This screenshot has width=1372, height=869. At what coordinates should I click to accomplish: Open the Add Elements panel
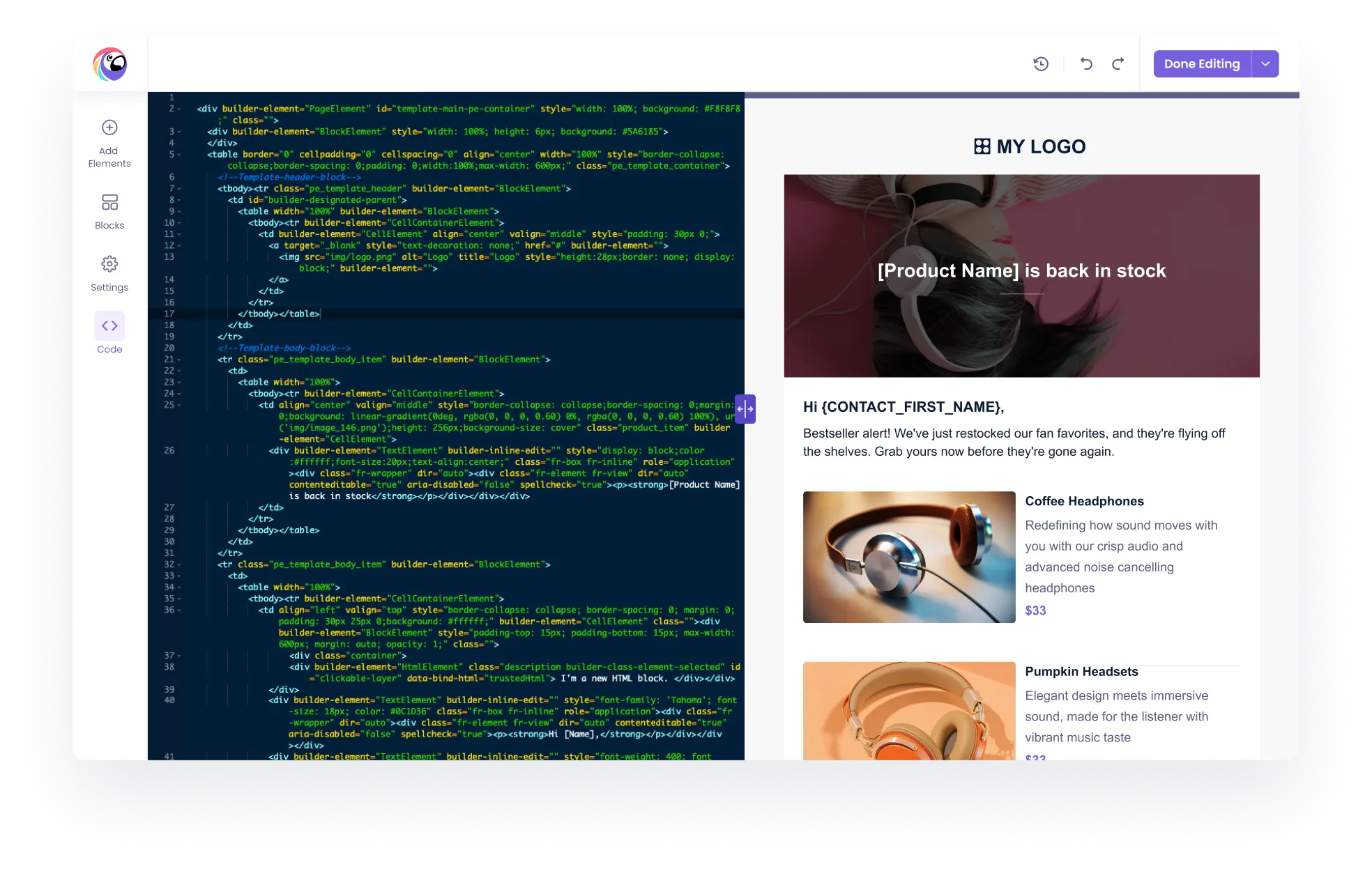(x=109, y=144)
